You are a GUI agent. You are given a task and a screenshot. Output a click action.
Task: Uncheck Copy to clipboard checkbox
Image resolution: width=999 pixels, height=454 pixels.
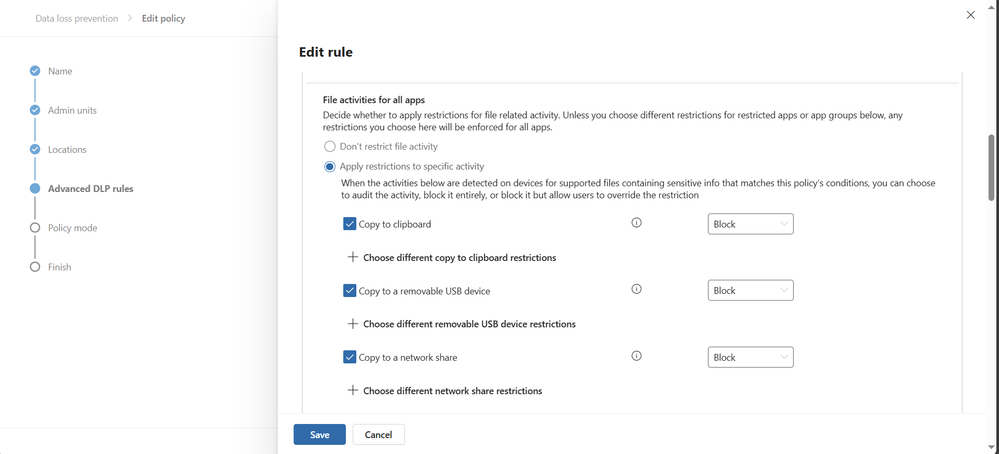(349, 224)
